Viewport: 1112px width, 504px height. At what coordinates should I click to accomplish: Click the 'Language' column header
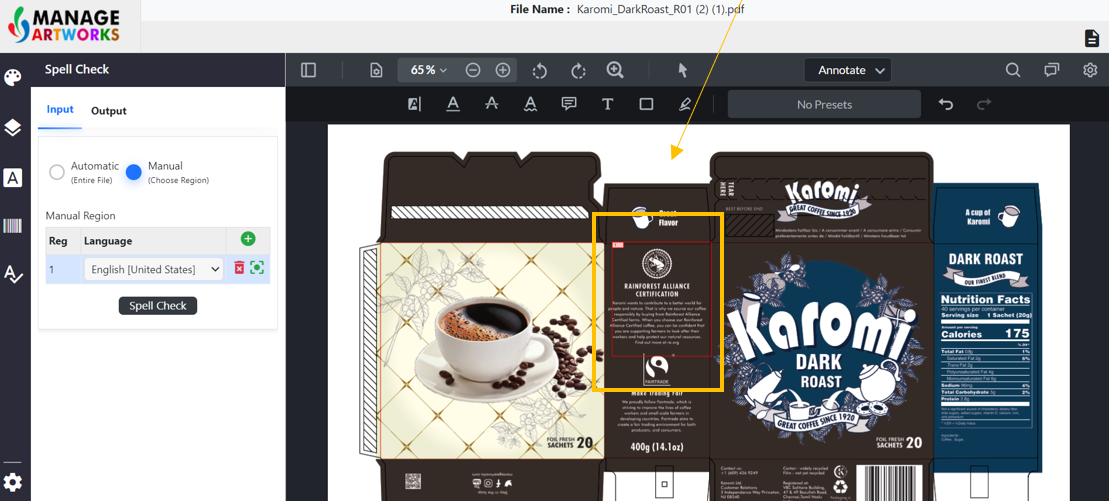tap(108, 241)
